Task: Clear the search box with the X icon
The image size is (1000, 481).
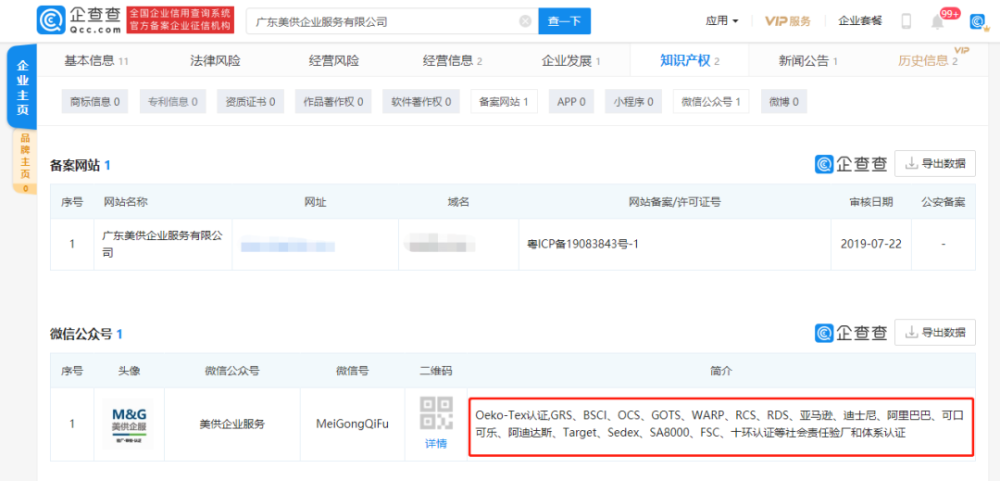Action: click(526, 22)
